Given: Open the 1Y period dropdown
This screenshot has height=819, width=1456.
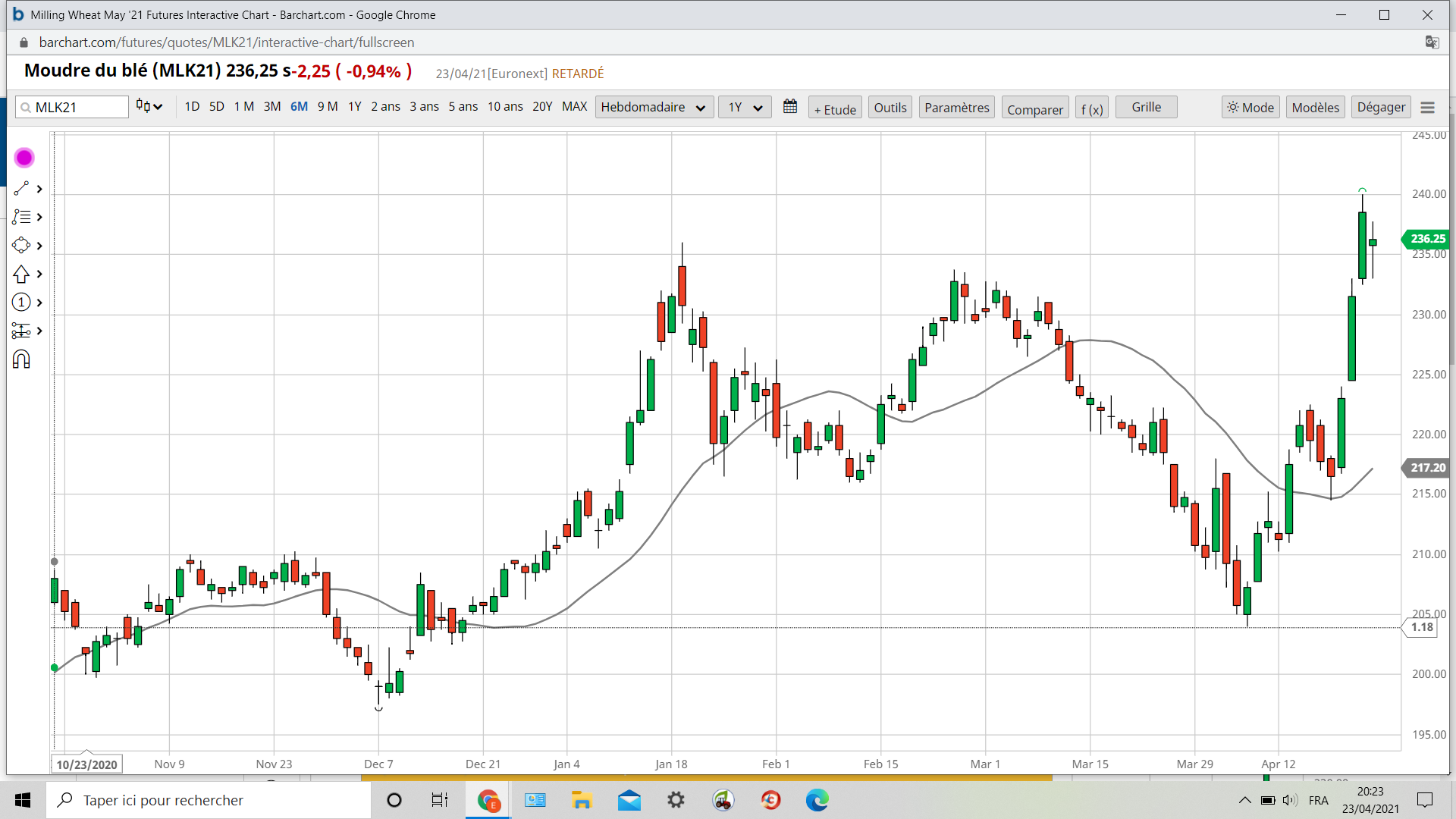Looking at the screenshot, I should 745,107.
